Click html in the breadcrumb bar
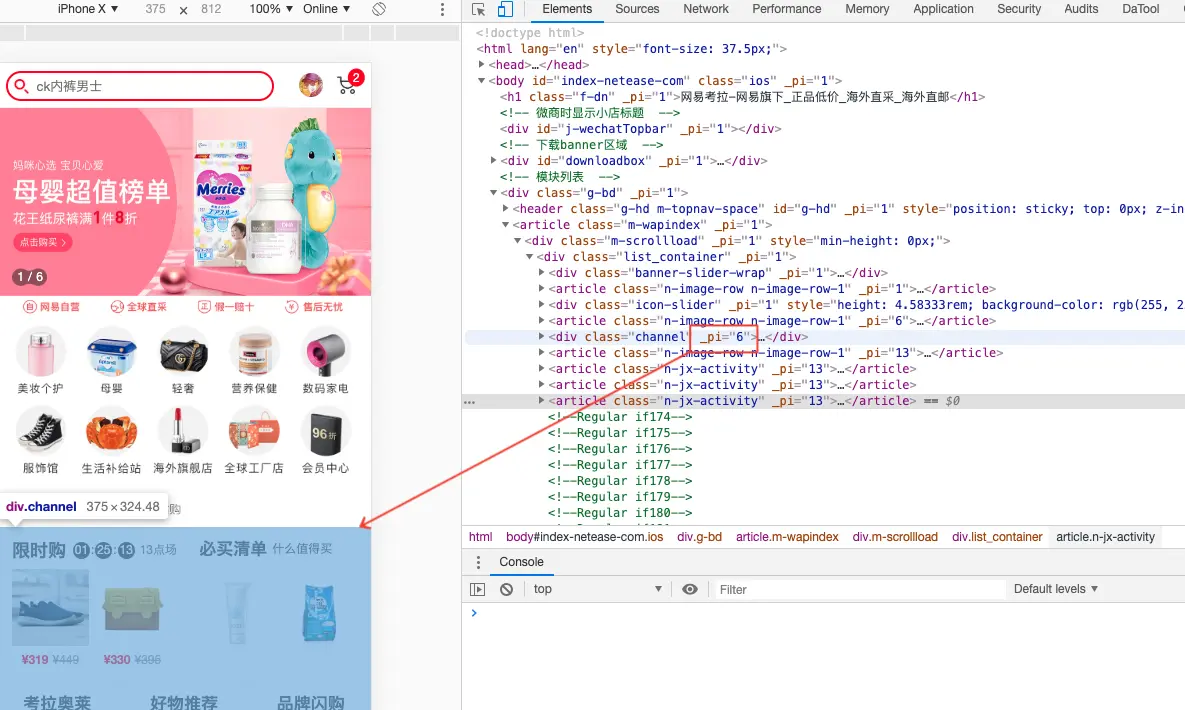This screenshot has height=710, width=1185. click(x=481, y=537)
